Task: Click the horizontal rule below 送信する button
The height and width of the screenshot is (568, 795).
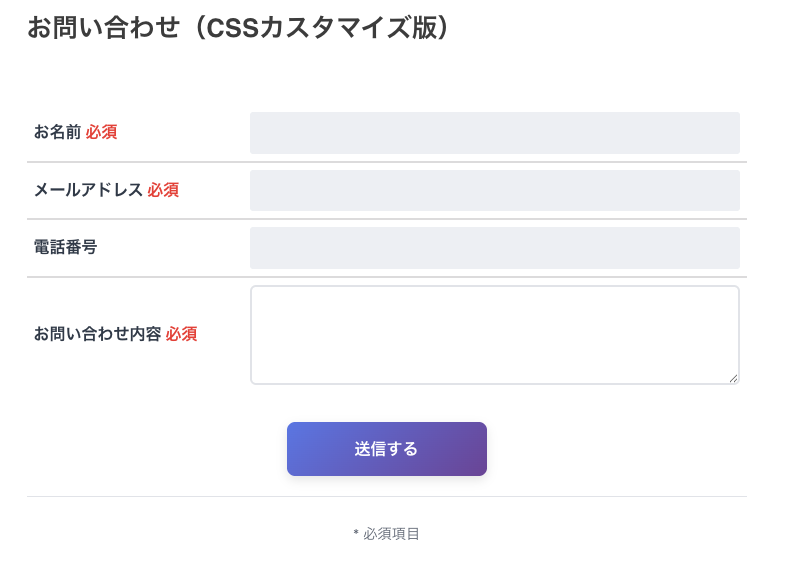Action: (x=386, y=496)
